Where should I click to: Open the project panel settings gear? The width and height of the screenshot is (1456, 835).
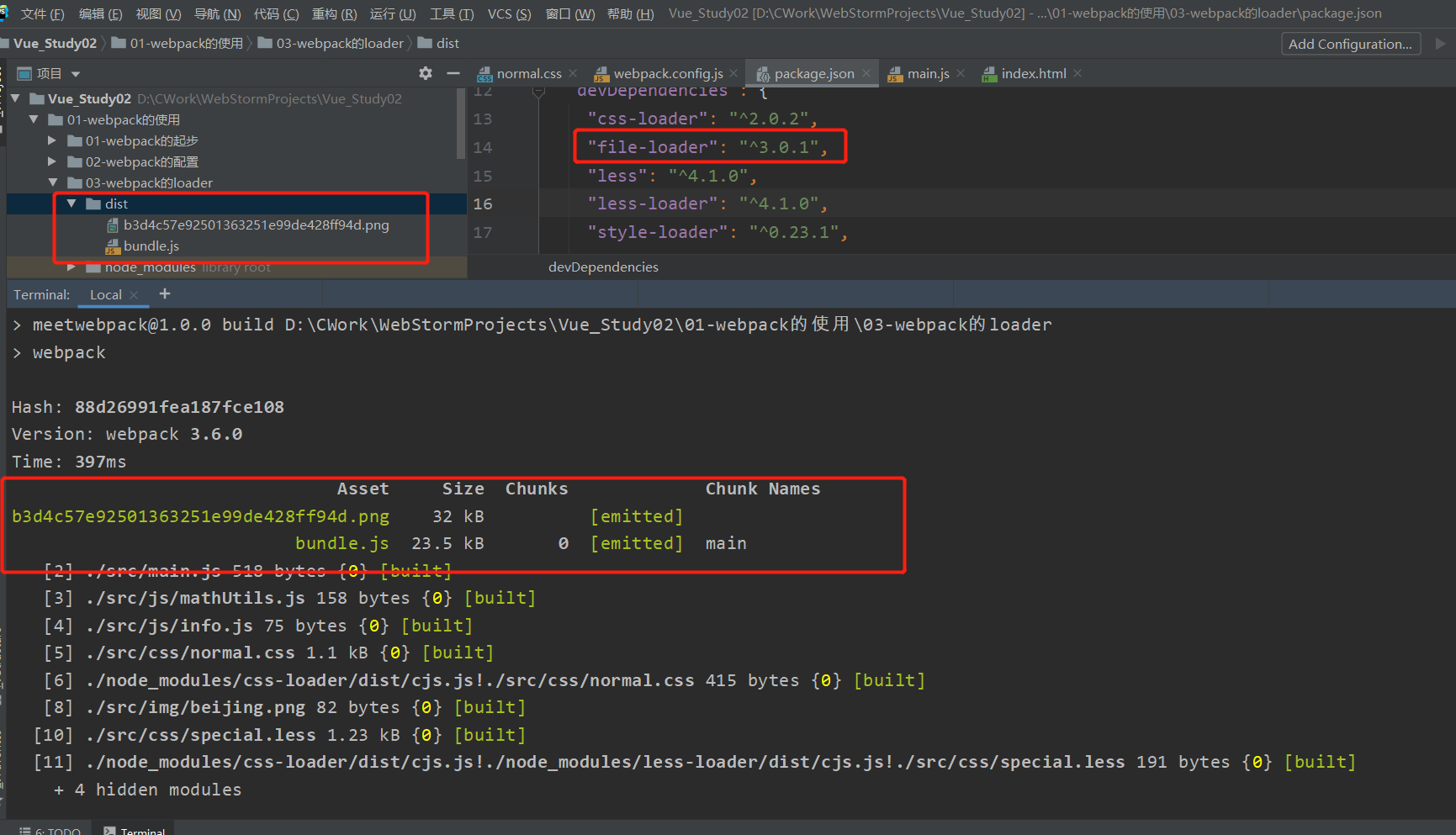click(426, 73)
